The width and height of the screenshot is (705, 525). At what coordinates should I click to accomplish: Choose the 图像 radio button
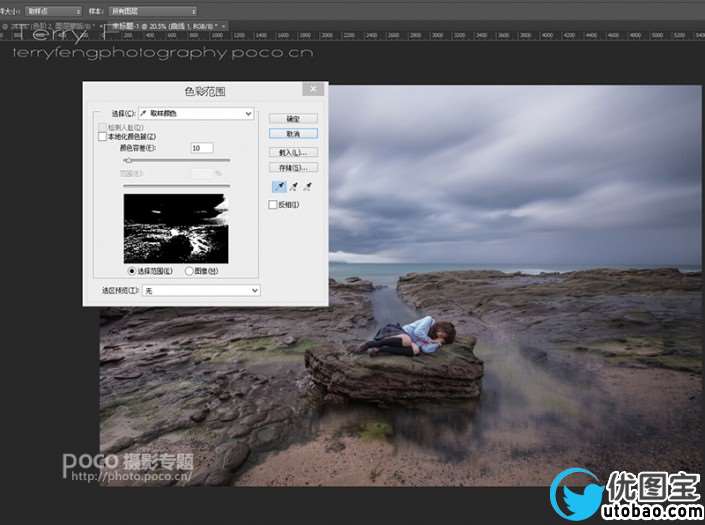coord(189,270)
